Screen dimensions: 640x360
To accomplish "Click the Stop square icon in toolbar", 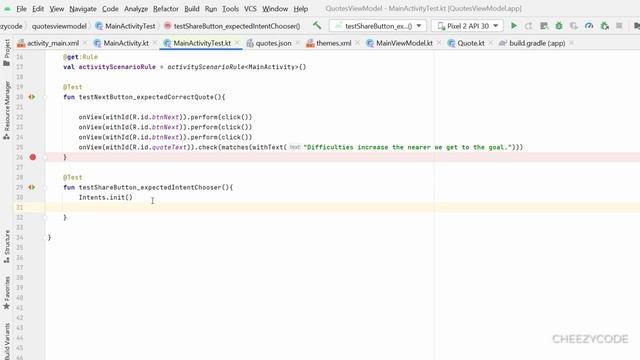I will pos(619,26).
